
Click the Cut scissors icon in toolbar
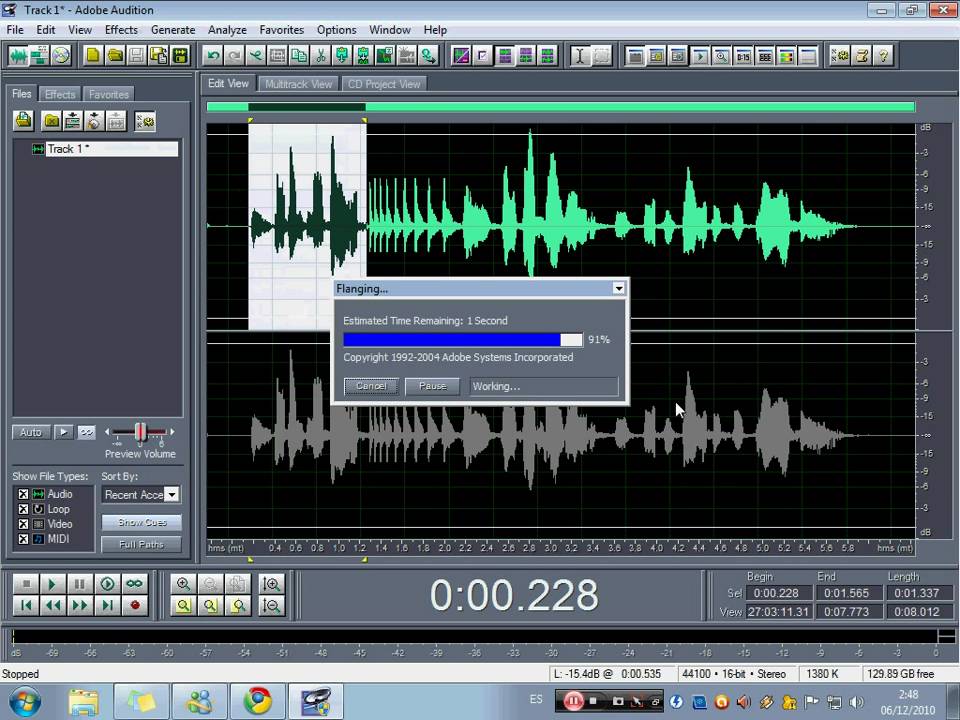[321, 56]
